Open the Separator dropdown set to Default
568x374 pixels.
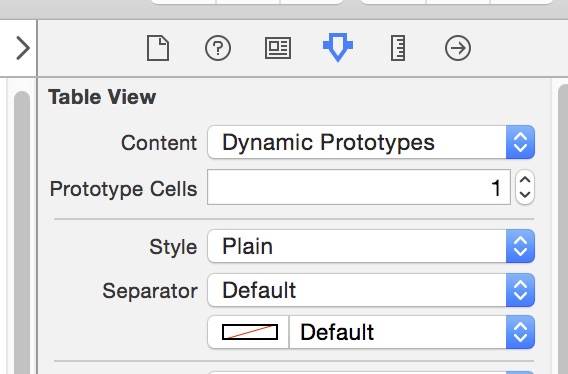[371, 290]
